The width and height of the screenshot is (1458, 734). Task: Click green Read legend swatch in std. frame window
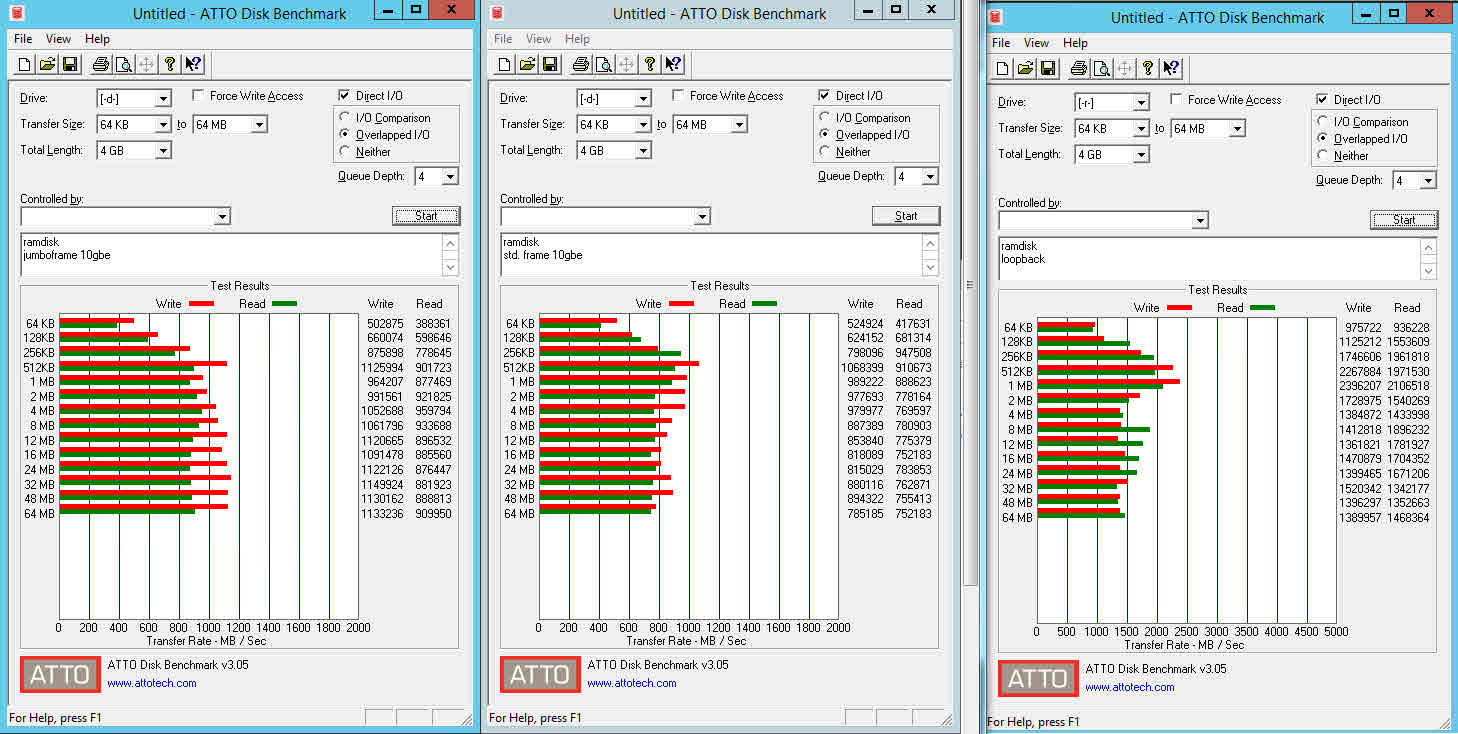(x=764, y=304)
